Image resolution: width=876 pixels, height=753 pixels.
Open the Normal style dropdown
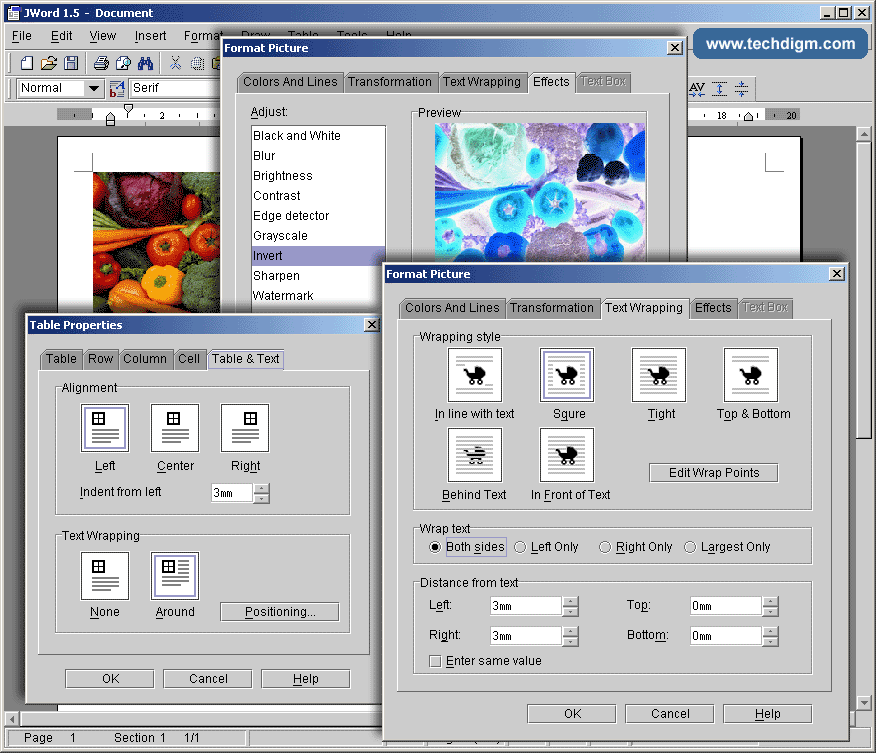point(94,88)
